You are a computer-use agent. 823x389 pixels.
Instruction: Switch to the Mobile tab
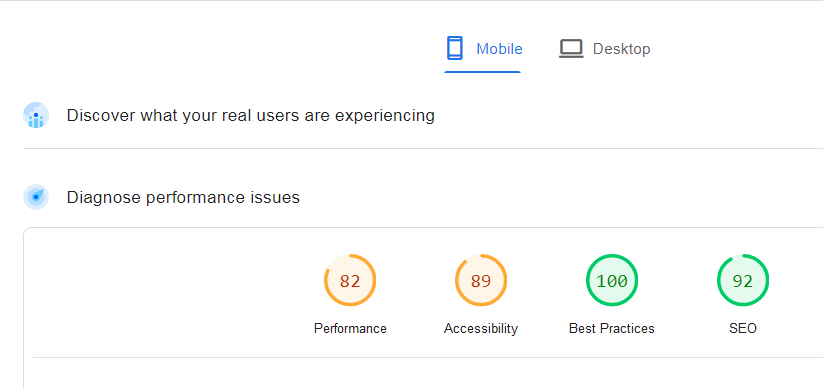click(483, 49)
